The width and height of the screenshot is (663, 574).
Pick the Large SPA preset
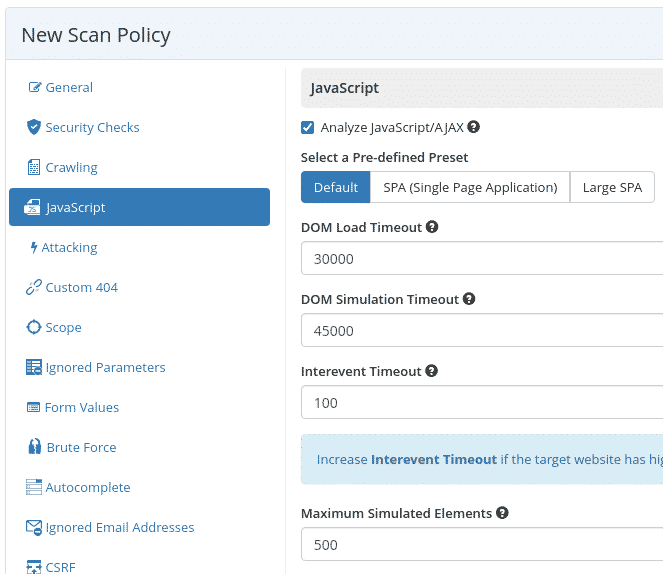[x=612, y=187]
